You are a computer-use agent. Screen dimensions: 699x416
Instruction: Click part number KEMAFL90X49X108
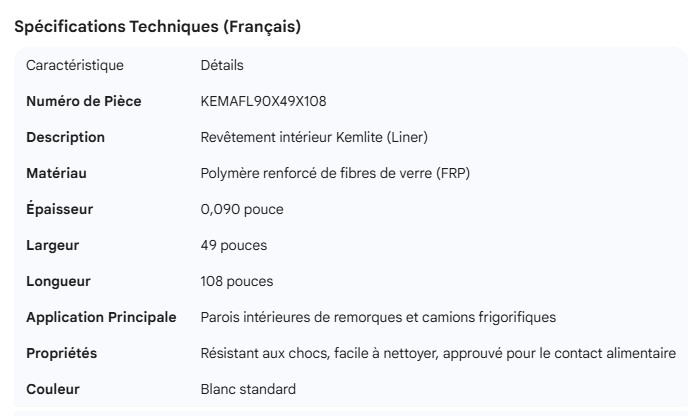pos(264,101)
